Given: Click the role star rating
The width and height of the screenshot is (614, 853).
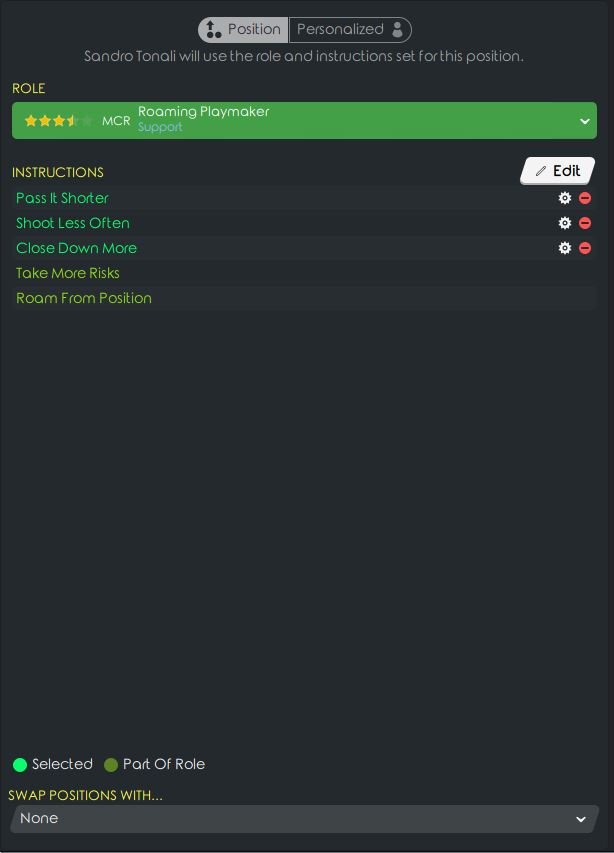Looking at the screenshot, I should (x=58, y=121).
